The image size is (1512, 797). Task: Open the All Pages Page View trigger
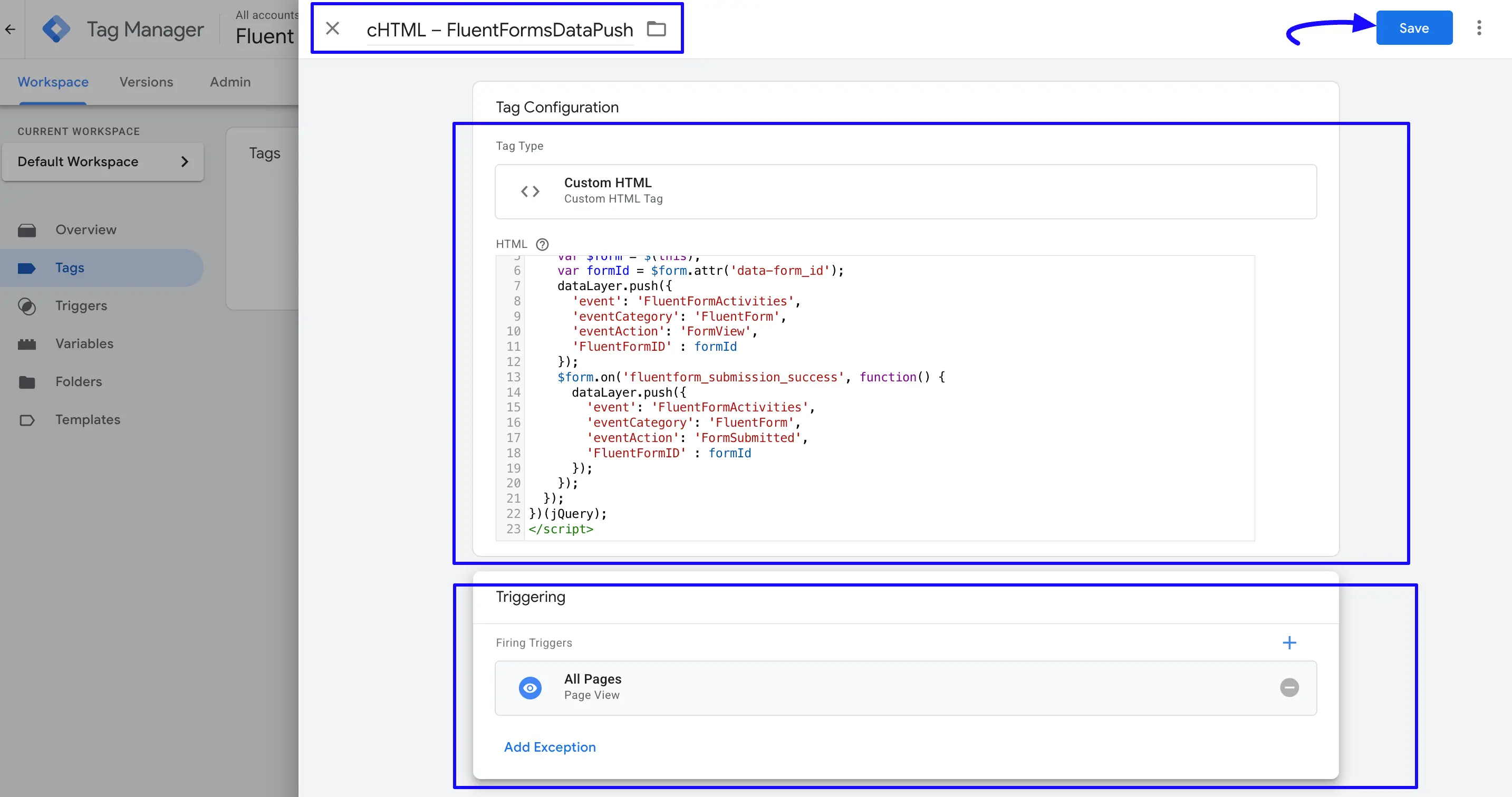pos(905,687)
